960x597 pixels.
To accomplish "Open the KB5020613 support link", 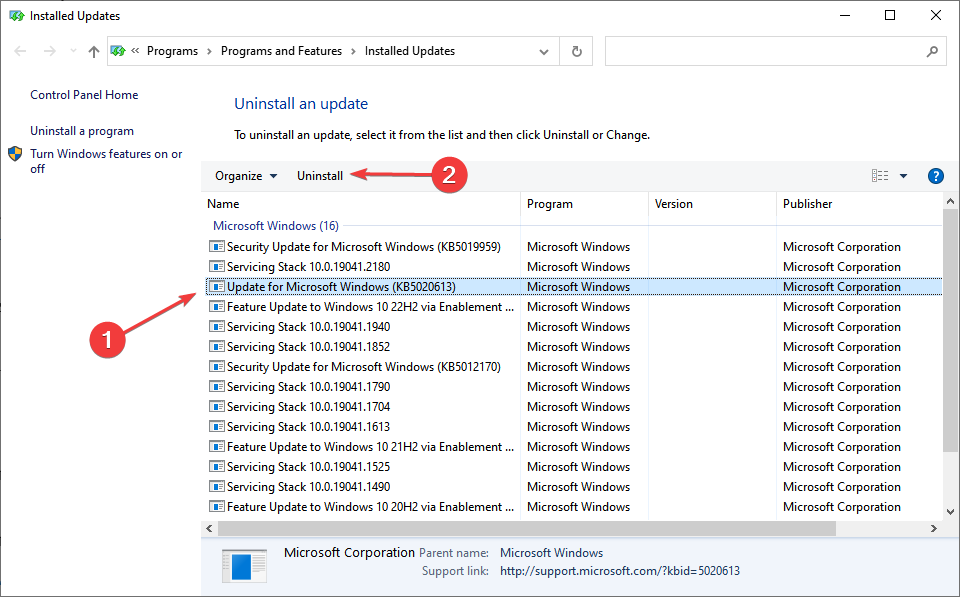I will [x=620, y=571].
